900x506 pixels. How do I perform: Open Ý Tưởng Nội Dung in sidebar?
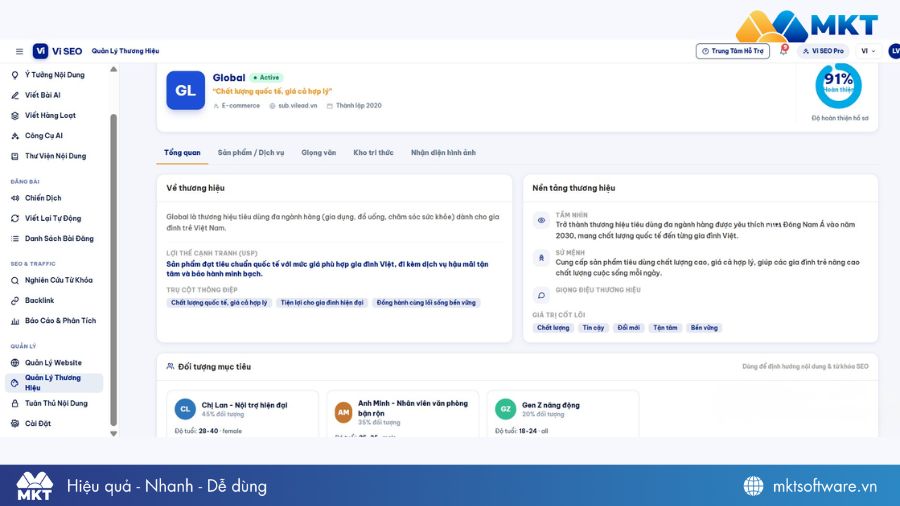(x=55, y=75)
